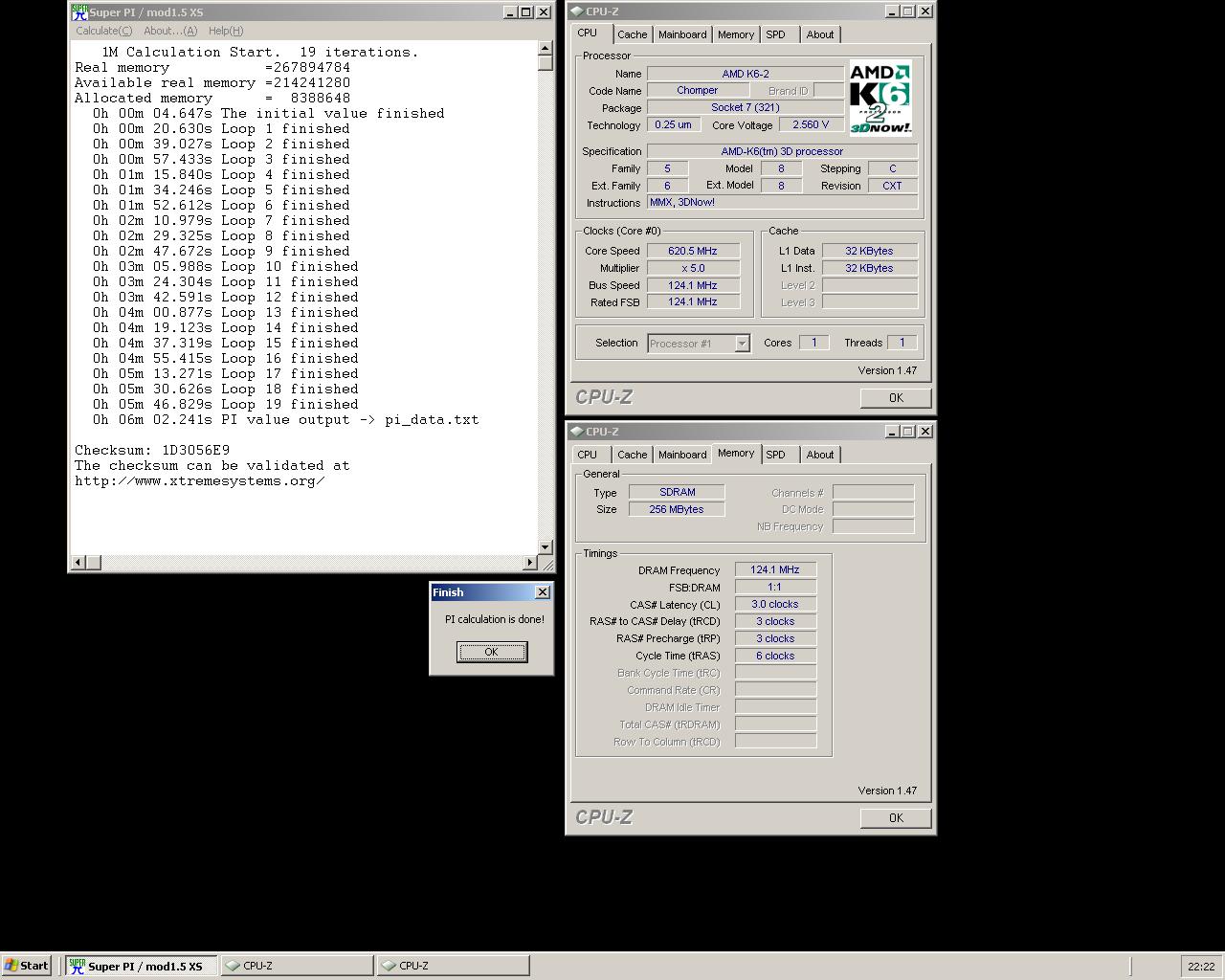Click the Technology value 0.25 um
This screenshot has width=1225, height=980.
point(673,125)
